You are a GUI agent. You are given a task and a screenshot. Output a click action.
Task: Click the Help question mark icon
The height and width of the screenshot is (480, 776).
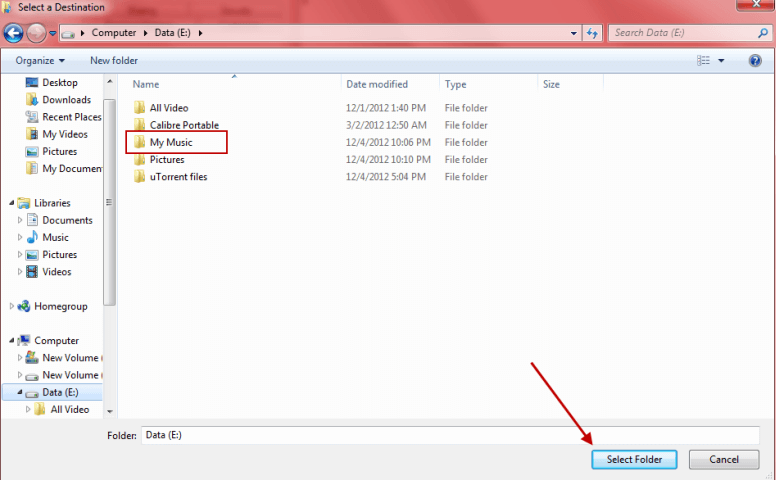coord(755,60)
